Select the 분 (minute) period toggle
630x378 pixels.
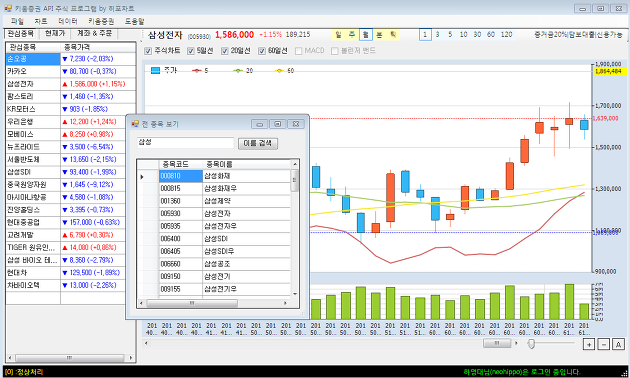point(379,35)
